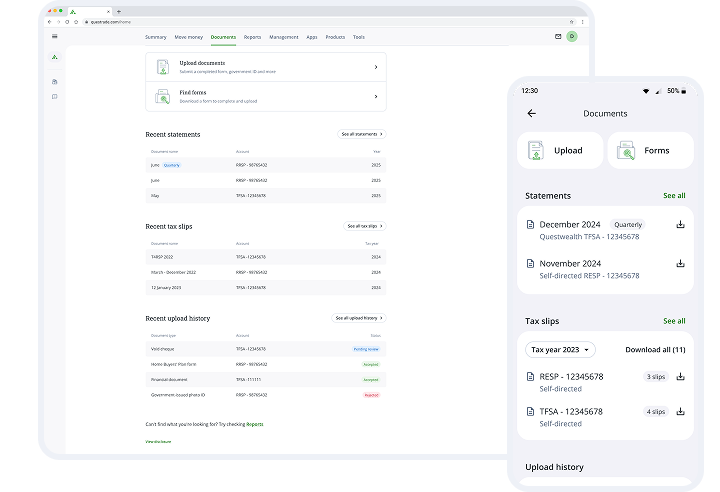The image size is (720, 492).
Task: Tap the document icon beside RESP - 12345678
Action: pos(530,376)
